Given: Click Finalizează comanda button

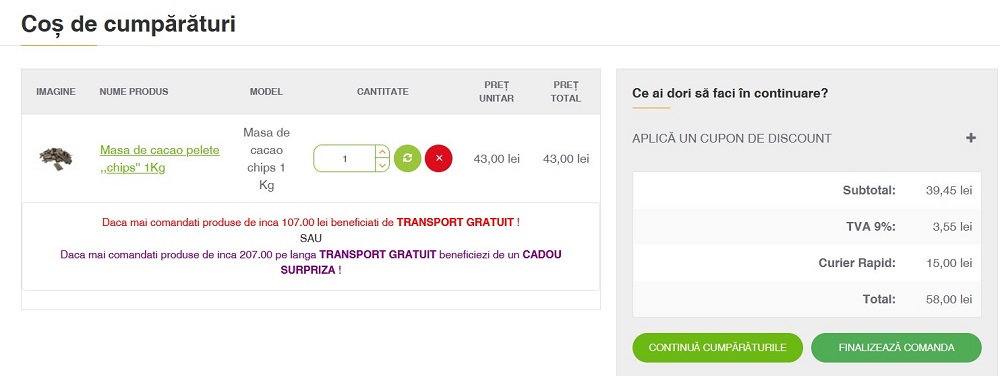Looking at the screenshot, I should [x=896, y=347].
